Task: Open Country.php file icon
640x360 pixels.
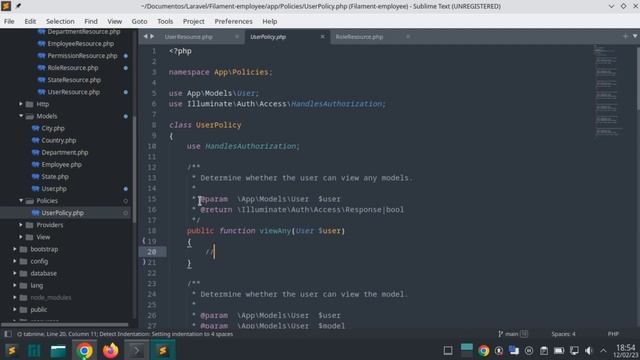Action: [36, 140]
